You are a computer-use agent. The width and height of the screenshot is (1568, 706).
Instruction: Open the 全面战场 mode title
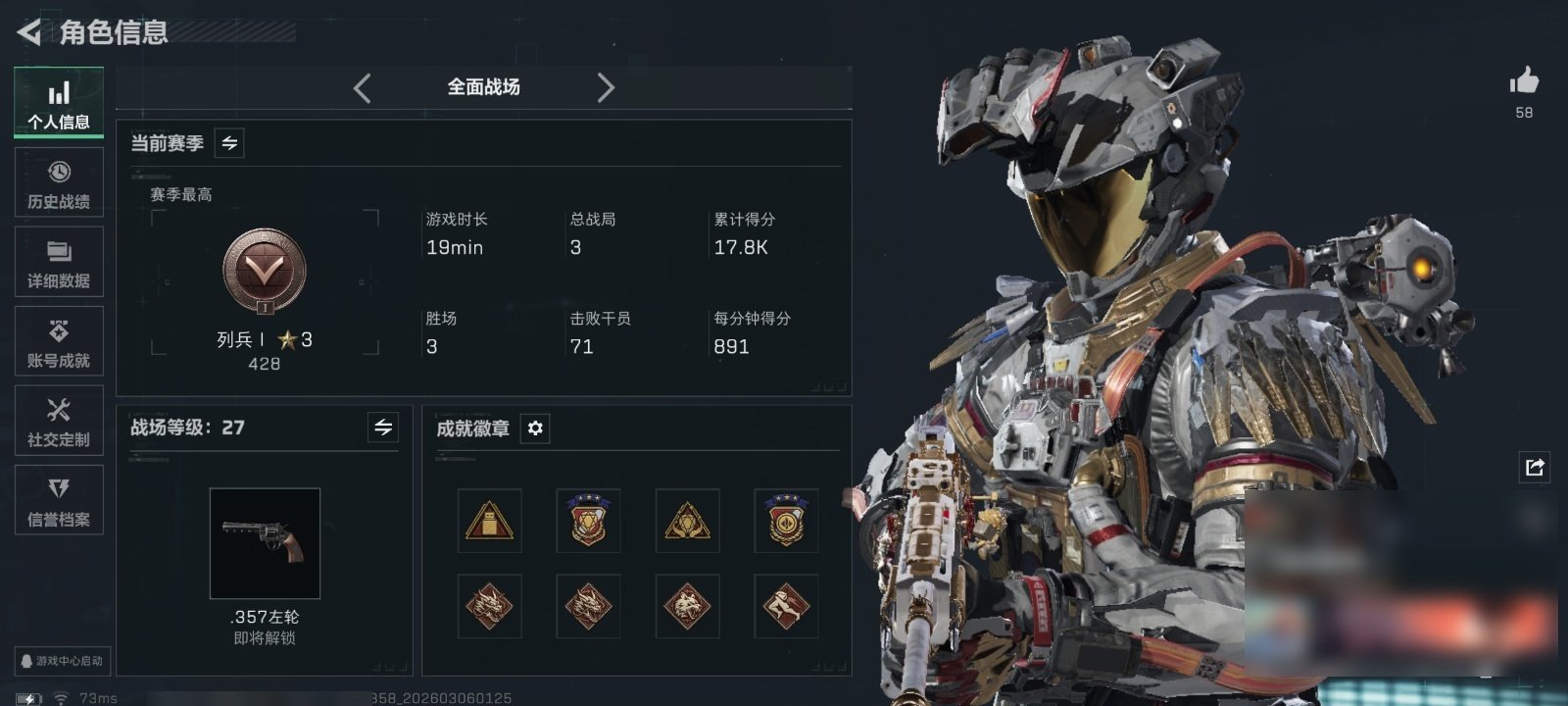pos(484,87)
